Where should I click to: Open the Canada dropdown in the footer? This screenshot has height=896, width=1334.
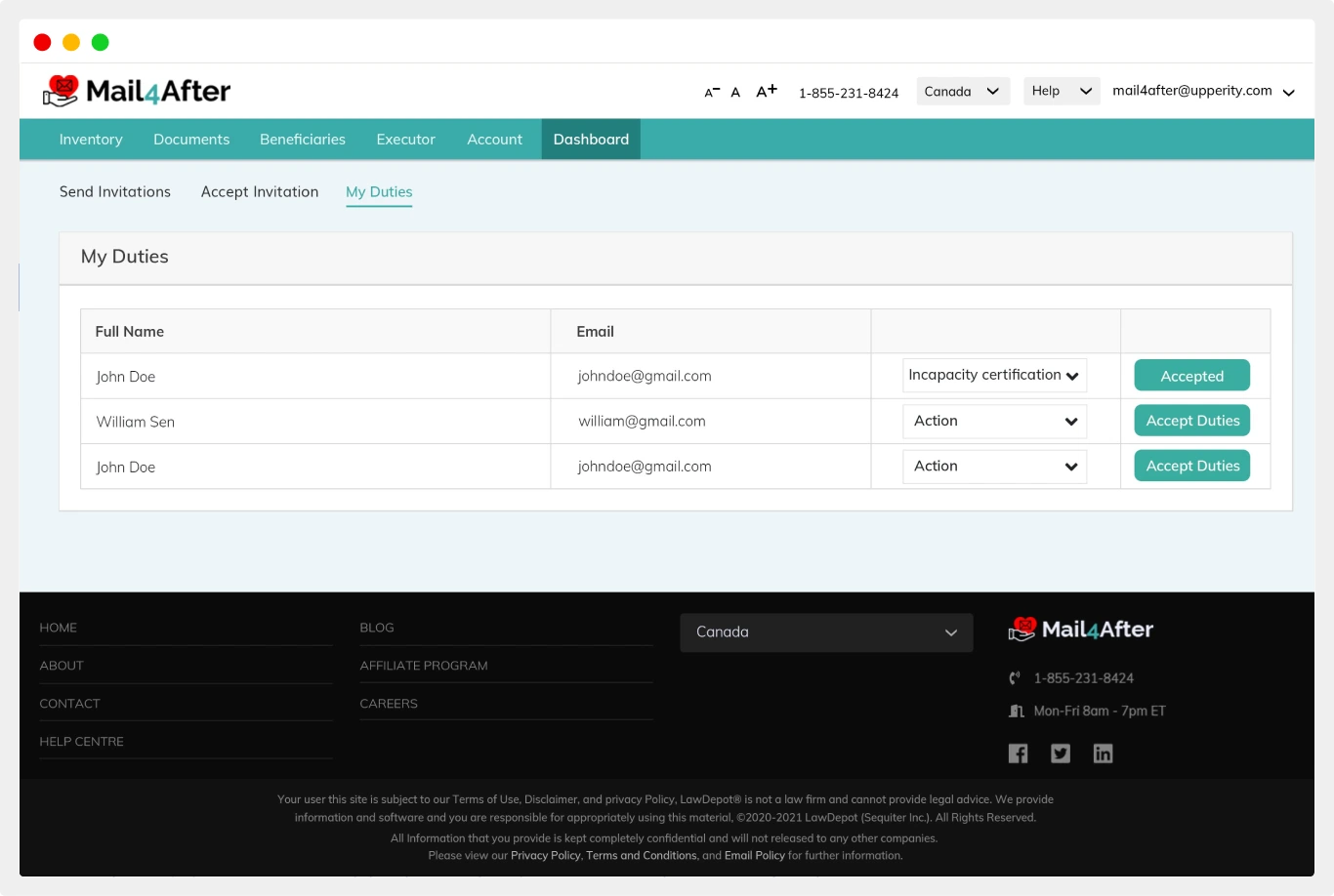coord(825,631)
